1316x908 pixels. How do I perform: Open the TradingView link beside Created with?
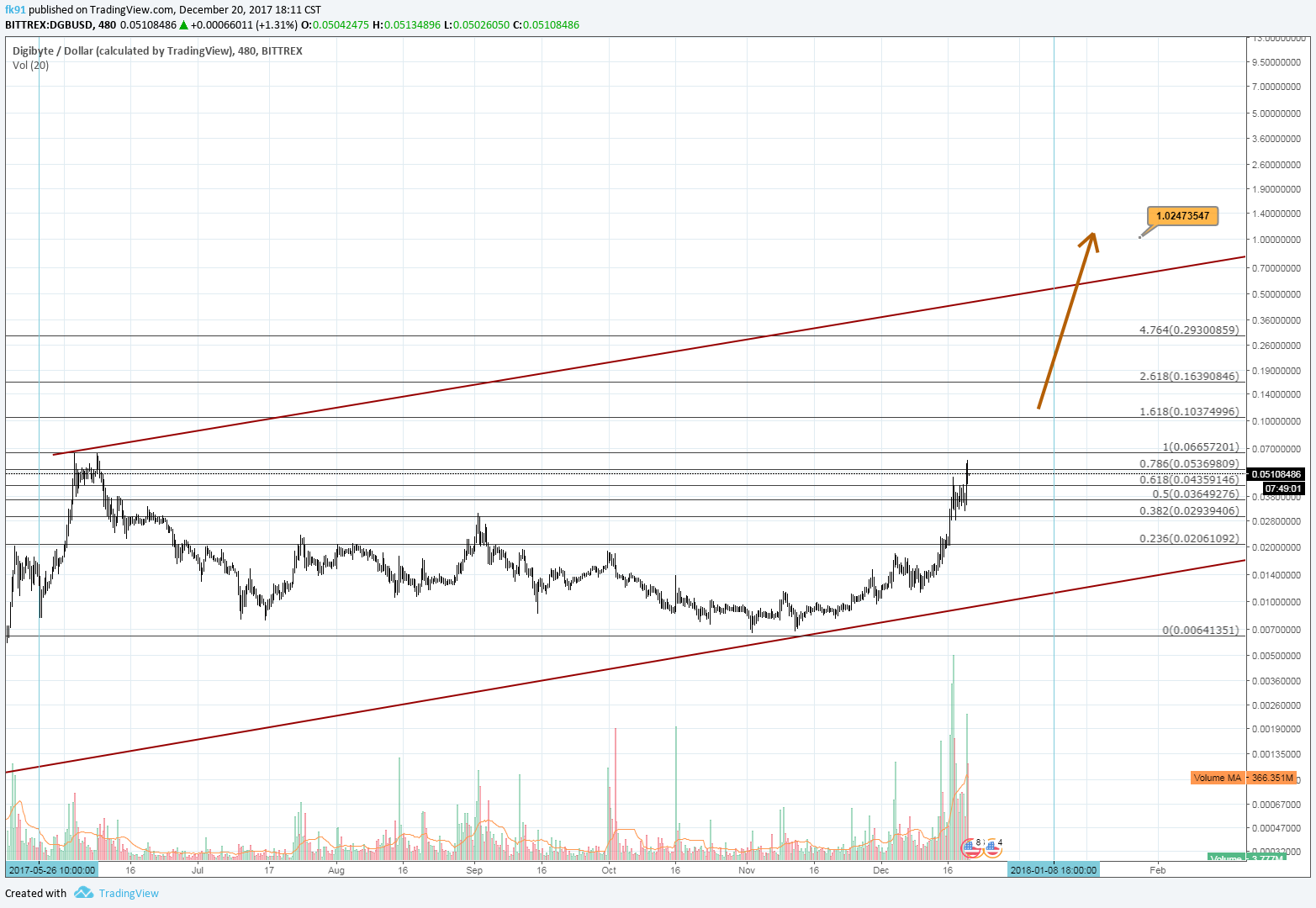coord(129,894)
